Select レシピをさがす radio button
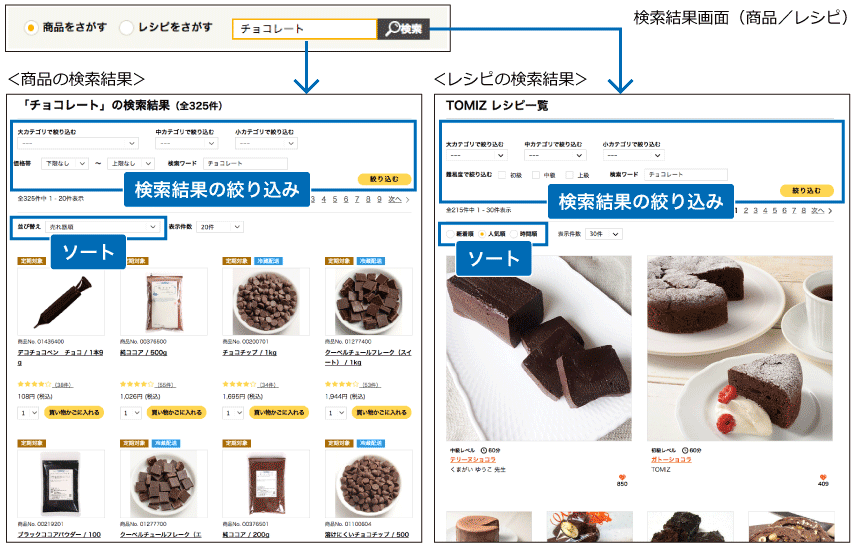This screenshot has width=855, height=550. pos(126,27)
